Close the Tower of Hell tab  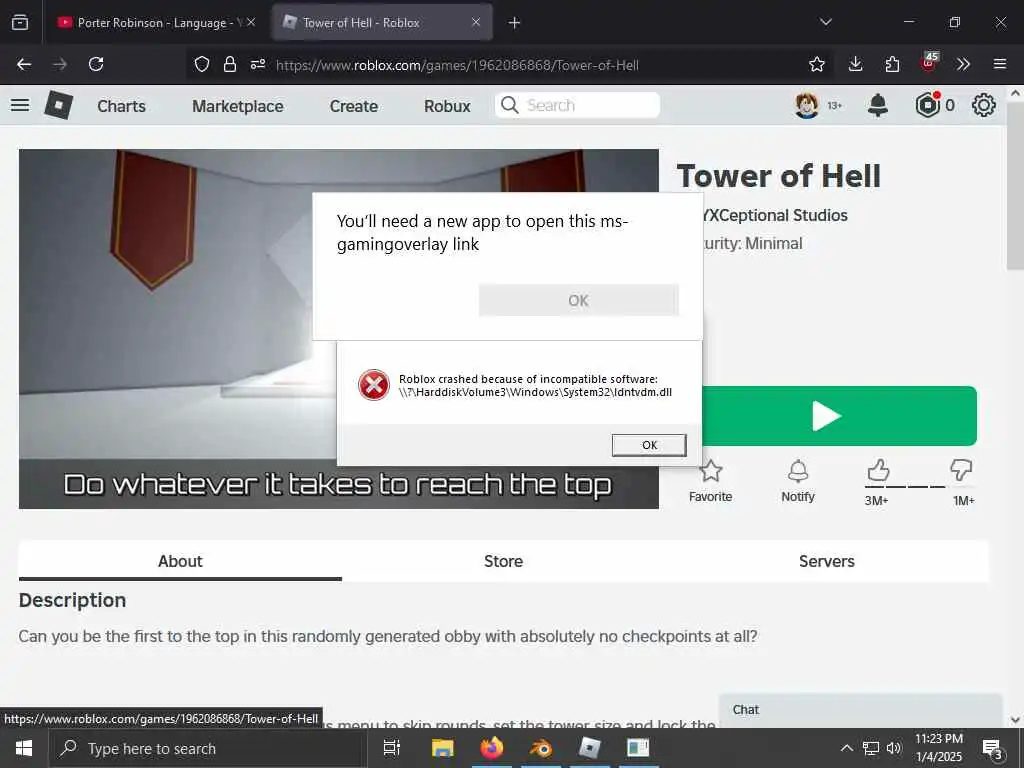(x=476, y=22)
